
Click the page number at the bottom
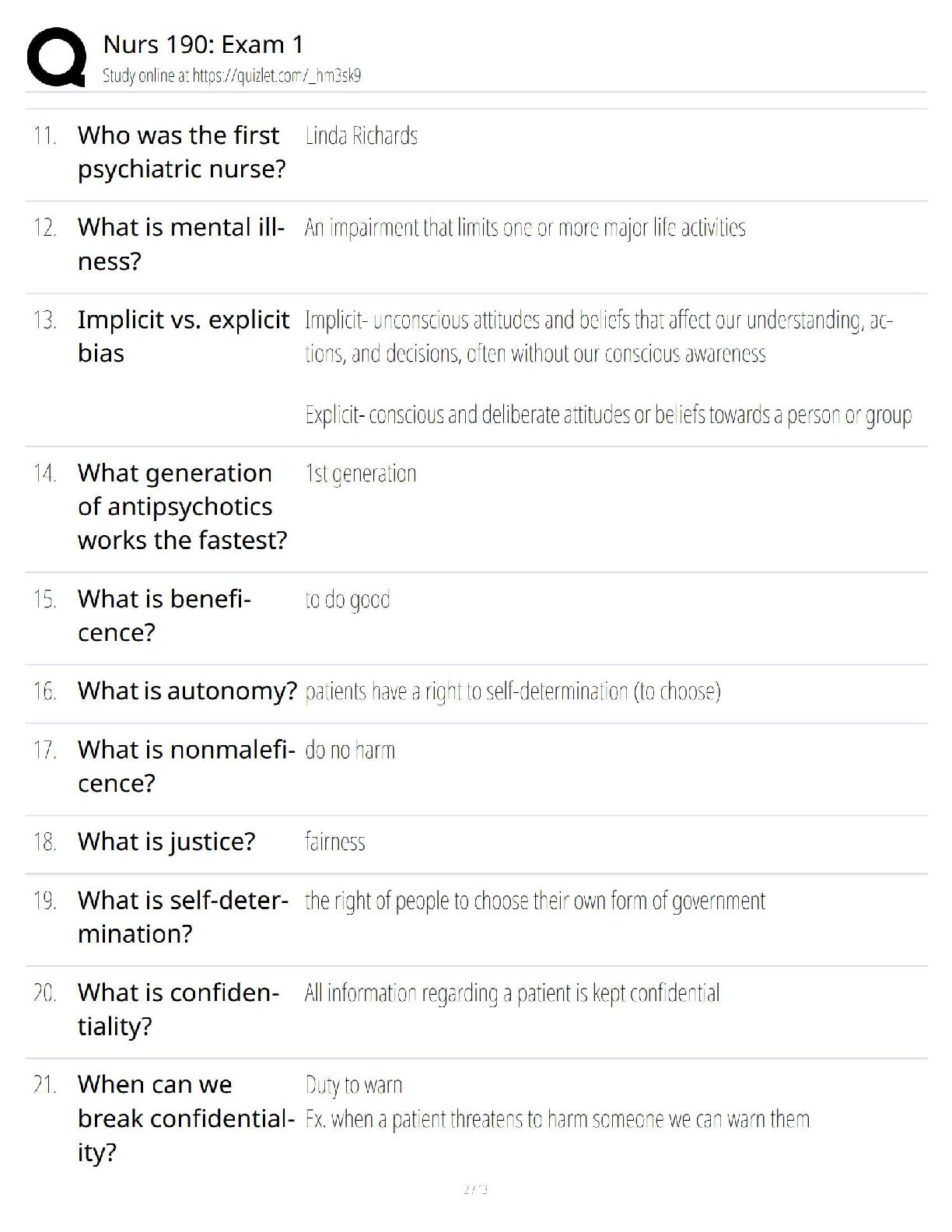pyautogui.click(x=475, y=1189)
